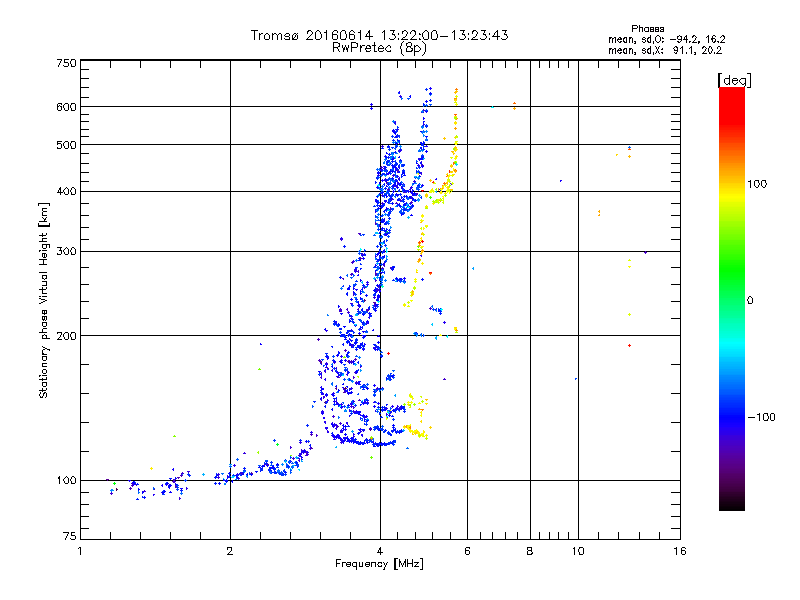Image resolution: width=800 pixels, height=600 pixels.
Task: Click the colorbar phase gradient
Action: 732,298
